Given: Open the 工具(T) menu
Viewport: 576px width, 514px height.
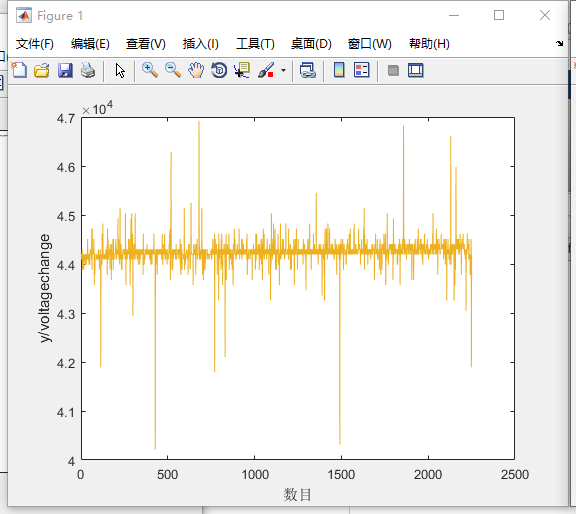Looking at the screenshot, I should point(255,44).
